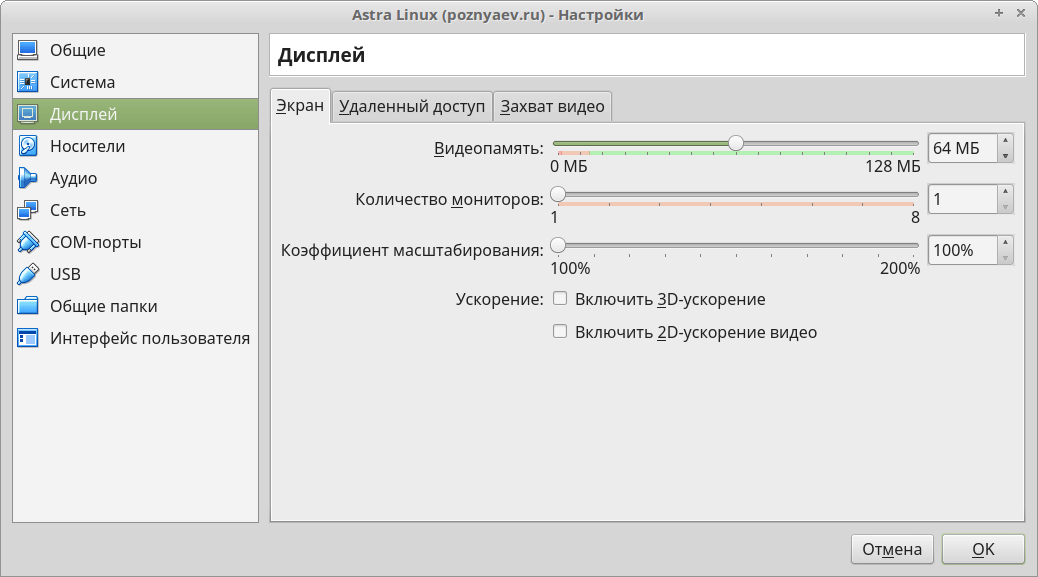Click the Общие папки folder icon

pyautogui.click(x=28, y=306)
